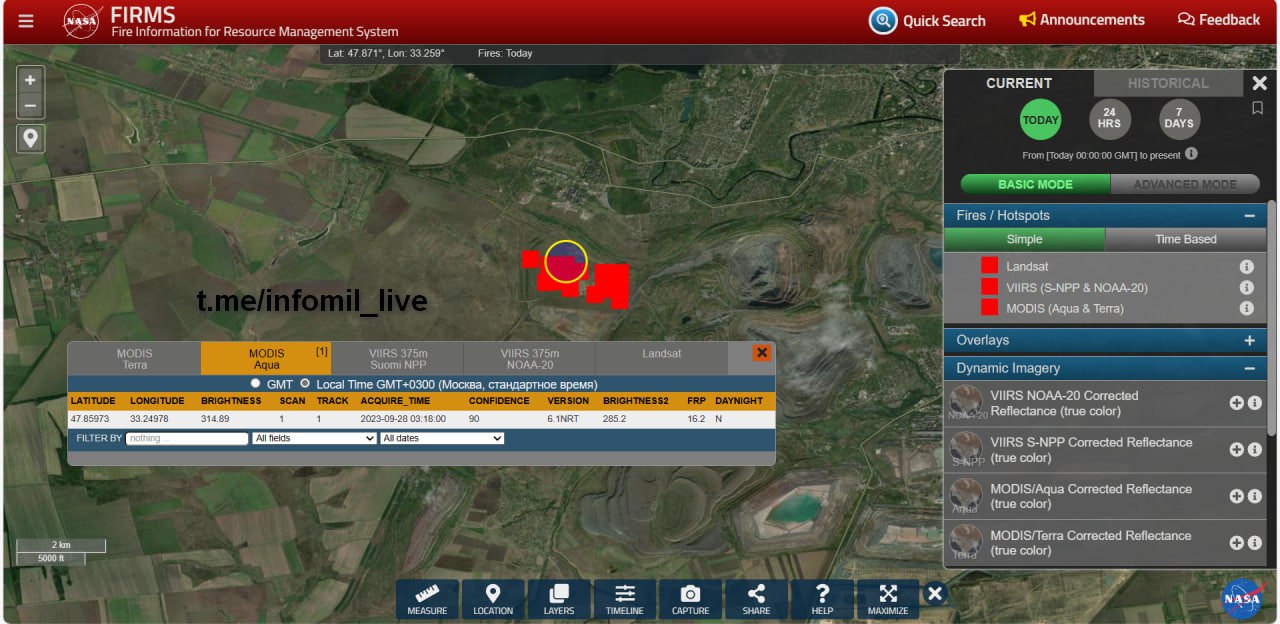Click the Capture camera icon
This screenshot has width=1280, height=624.
point(690,599)
